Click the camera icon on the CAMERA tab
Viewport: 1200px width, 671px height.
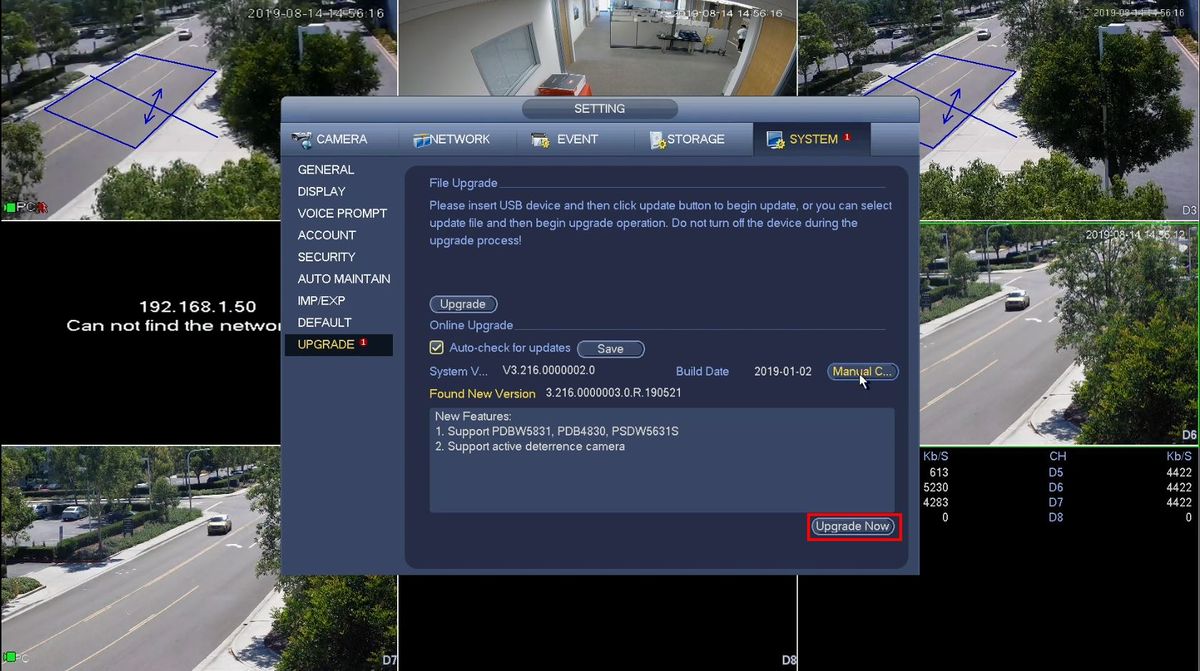301,139
